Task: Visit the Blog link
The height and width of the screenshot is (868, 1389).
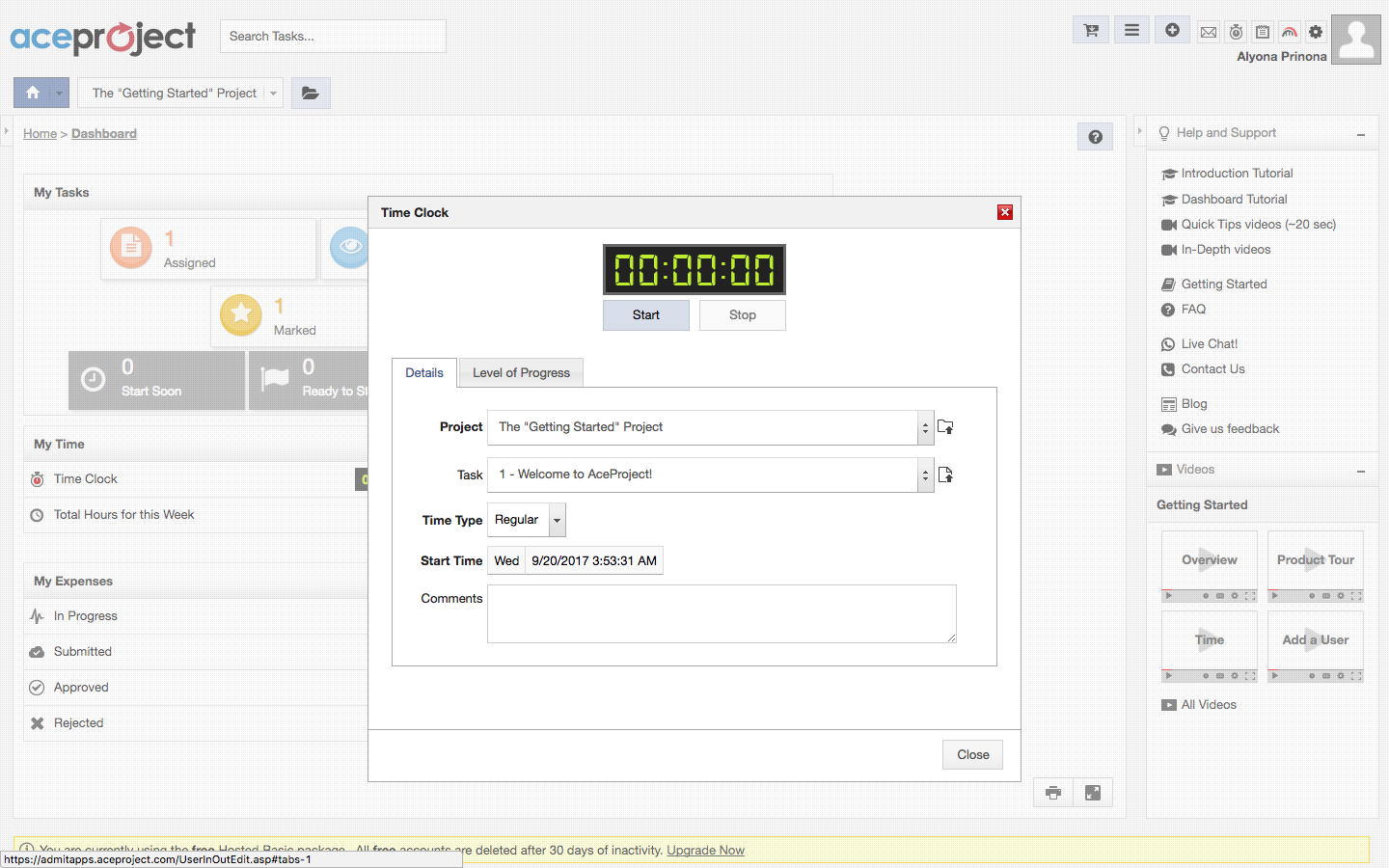Action: pos(1194,404)
